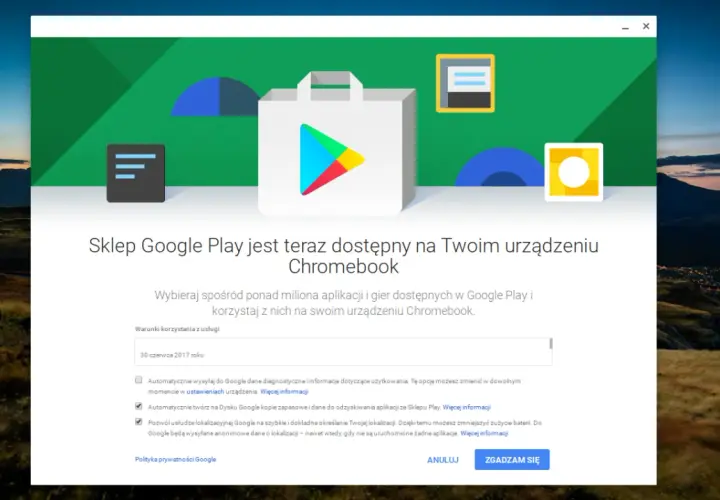Uncheck the Google location services checkbox

pyautogui.click(x=139, y=421)
